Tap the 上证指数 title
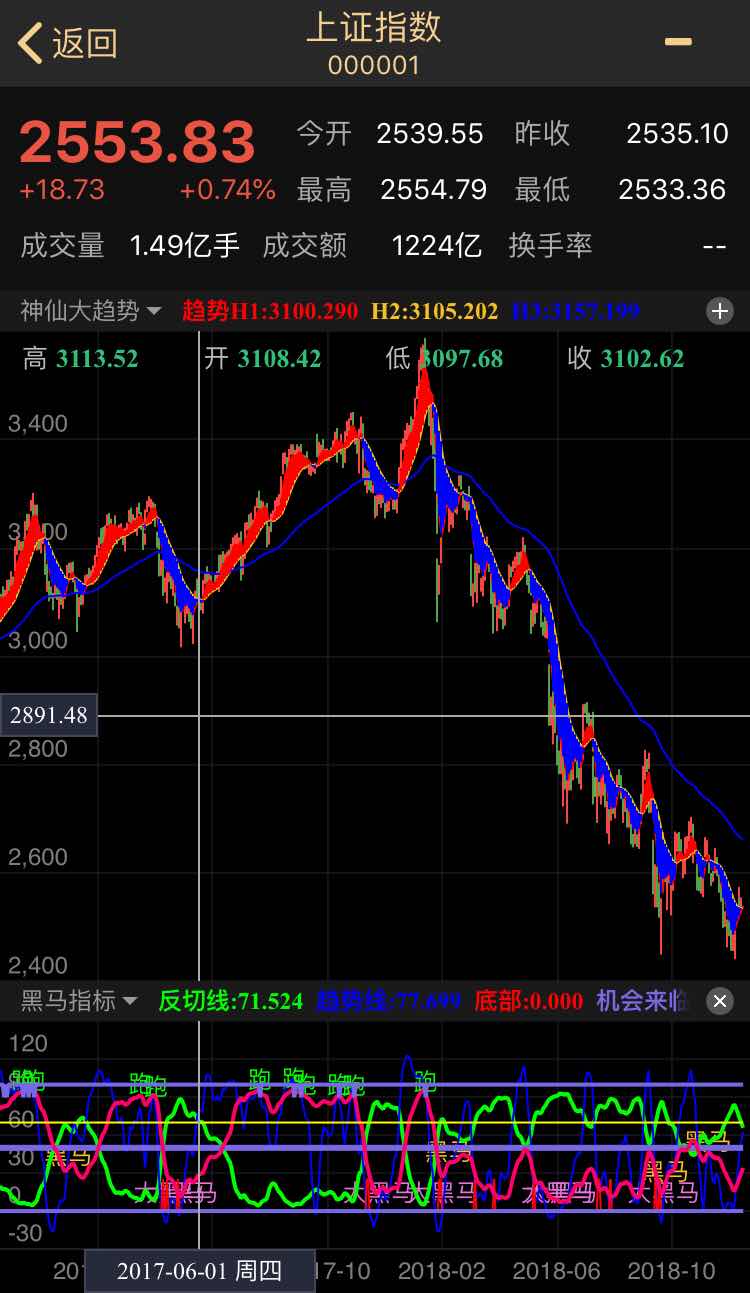750x1293 pixels. [x=373, y=28]
